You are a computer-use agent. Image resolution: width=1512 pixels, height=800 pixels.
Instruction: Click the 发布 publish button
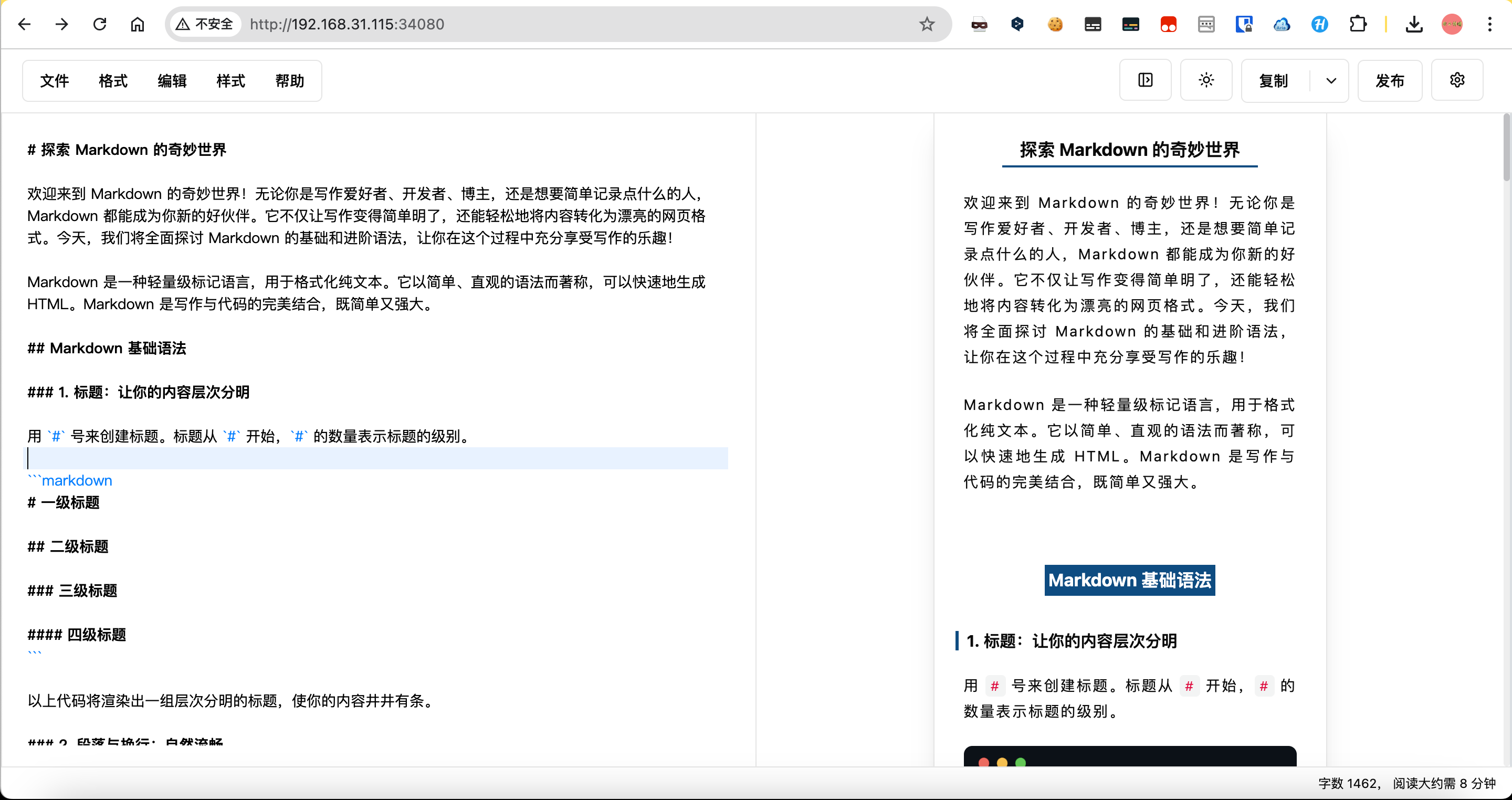pos(1390,81)
